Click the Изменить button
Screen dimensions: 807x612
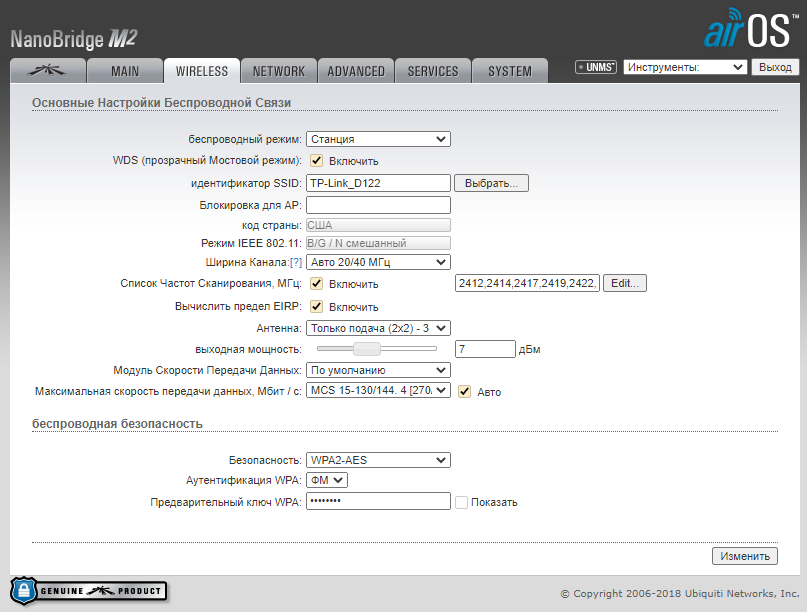point(745,556)
